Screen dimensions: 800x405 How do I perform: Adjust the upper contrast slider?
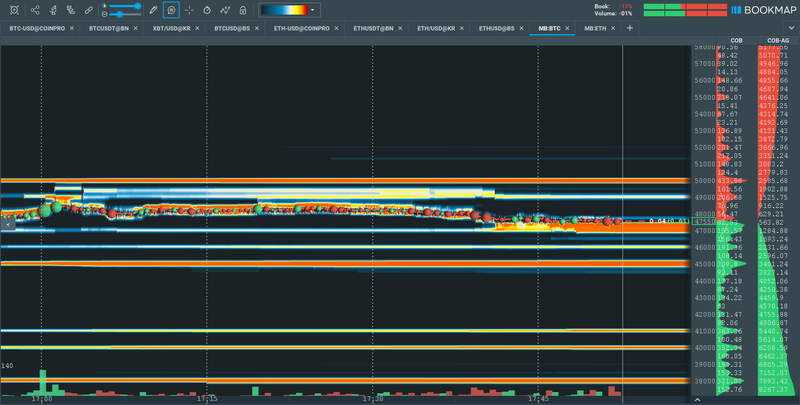point(125,6)
